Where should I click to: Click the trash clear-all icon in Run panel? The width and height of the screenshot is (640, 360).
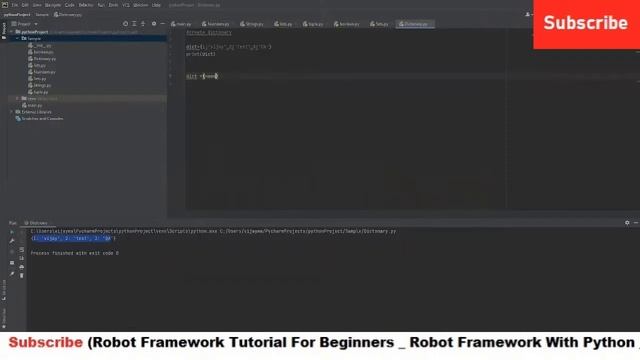coord(22,276)
